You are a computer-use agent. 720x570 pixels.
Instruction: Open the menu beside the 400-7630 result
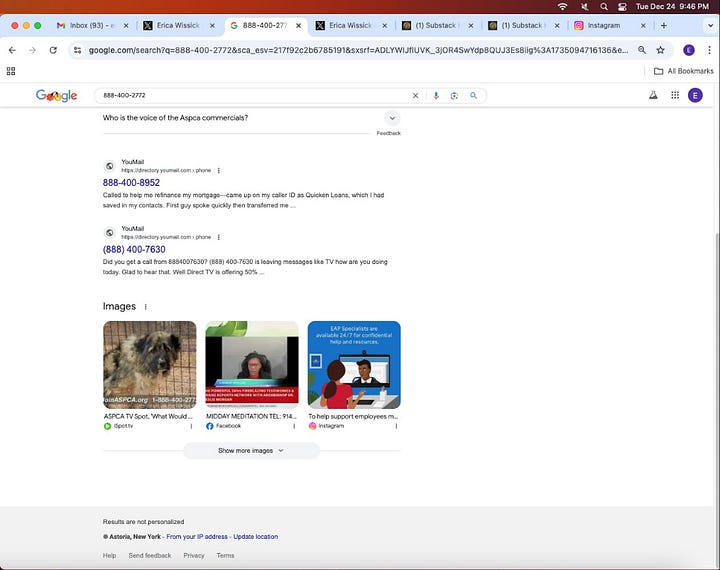(x=219, y=237)
